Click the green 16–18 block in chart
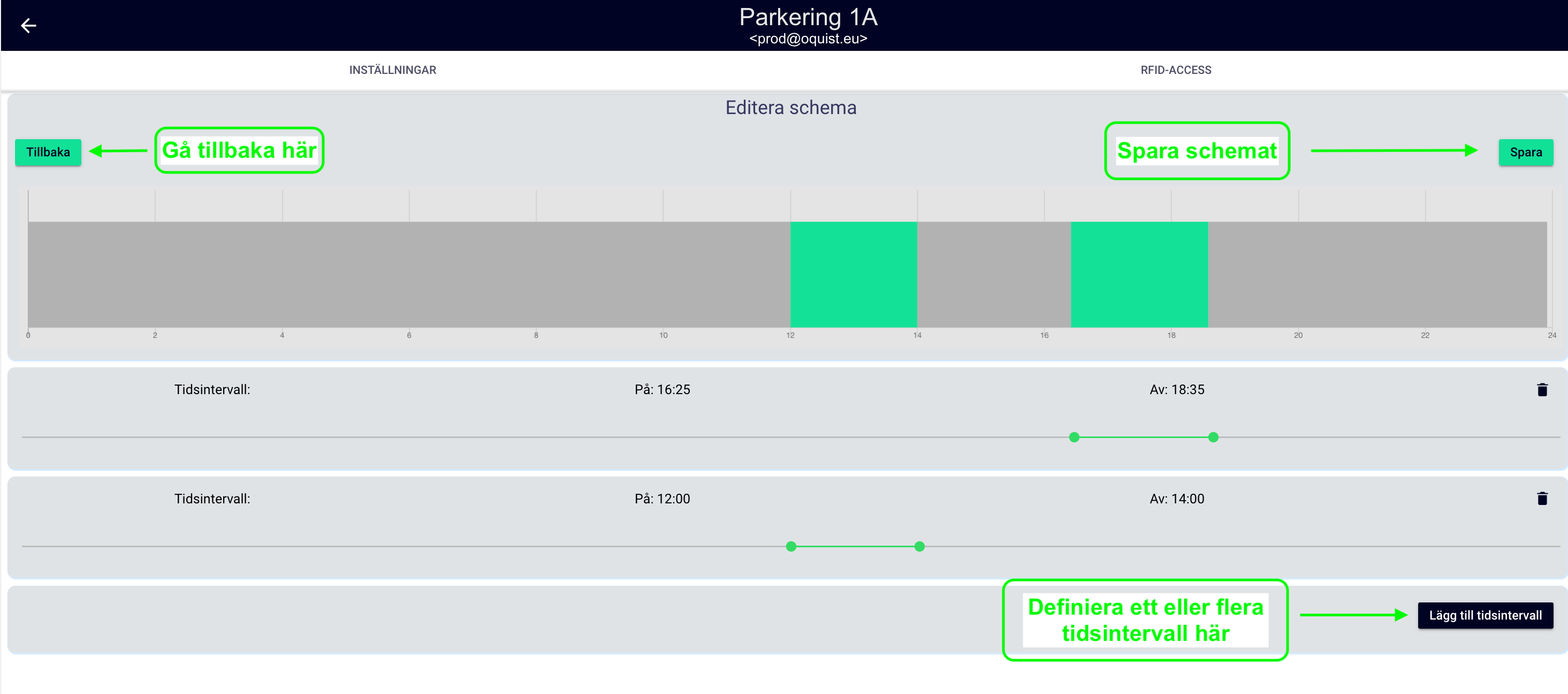Viewport: 1568px width, 694px height. point(1139,274)
